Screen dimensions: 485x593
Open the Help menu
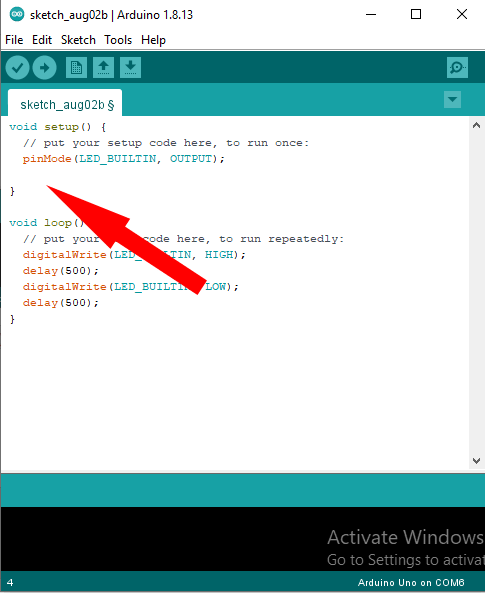click(x=153, y=40)
